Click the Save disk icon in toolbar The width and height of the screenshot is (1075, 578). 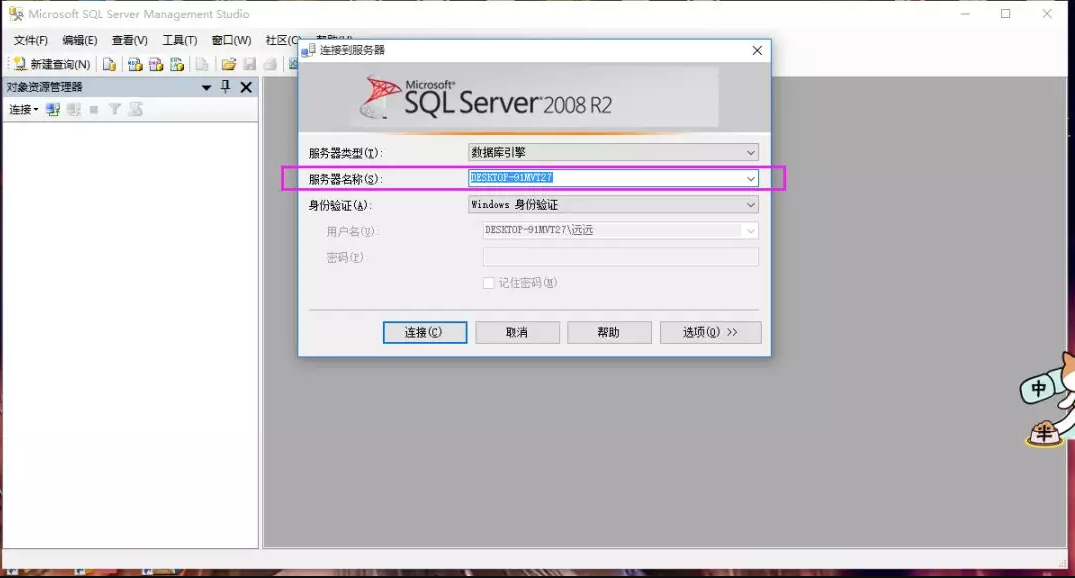[x=250, y=64]
